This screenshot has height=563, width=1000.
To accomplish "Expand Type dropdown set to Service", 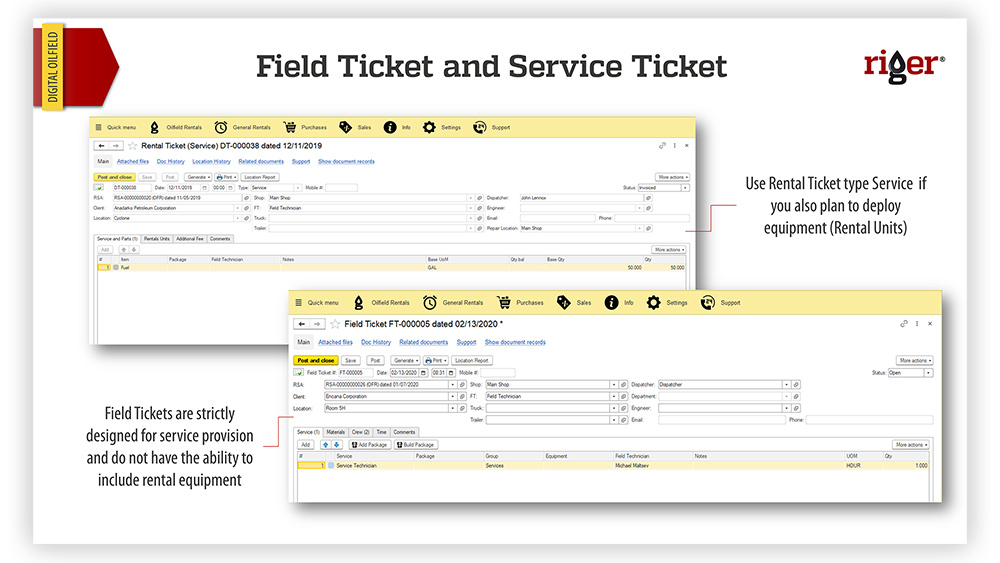I will coord(297,187).
